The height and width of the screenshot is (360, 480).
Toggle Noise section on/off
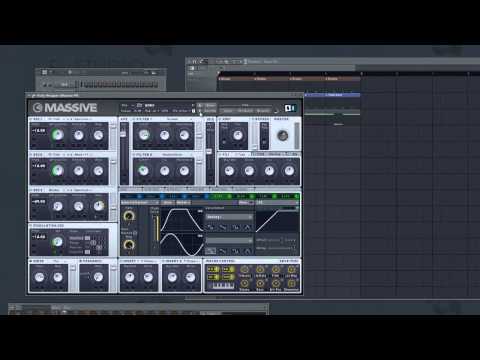(x=31, y=261)
